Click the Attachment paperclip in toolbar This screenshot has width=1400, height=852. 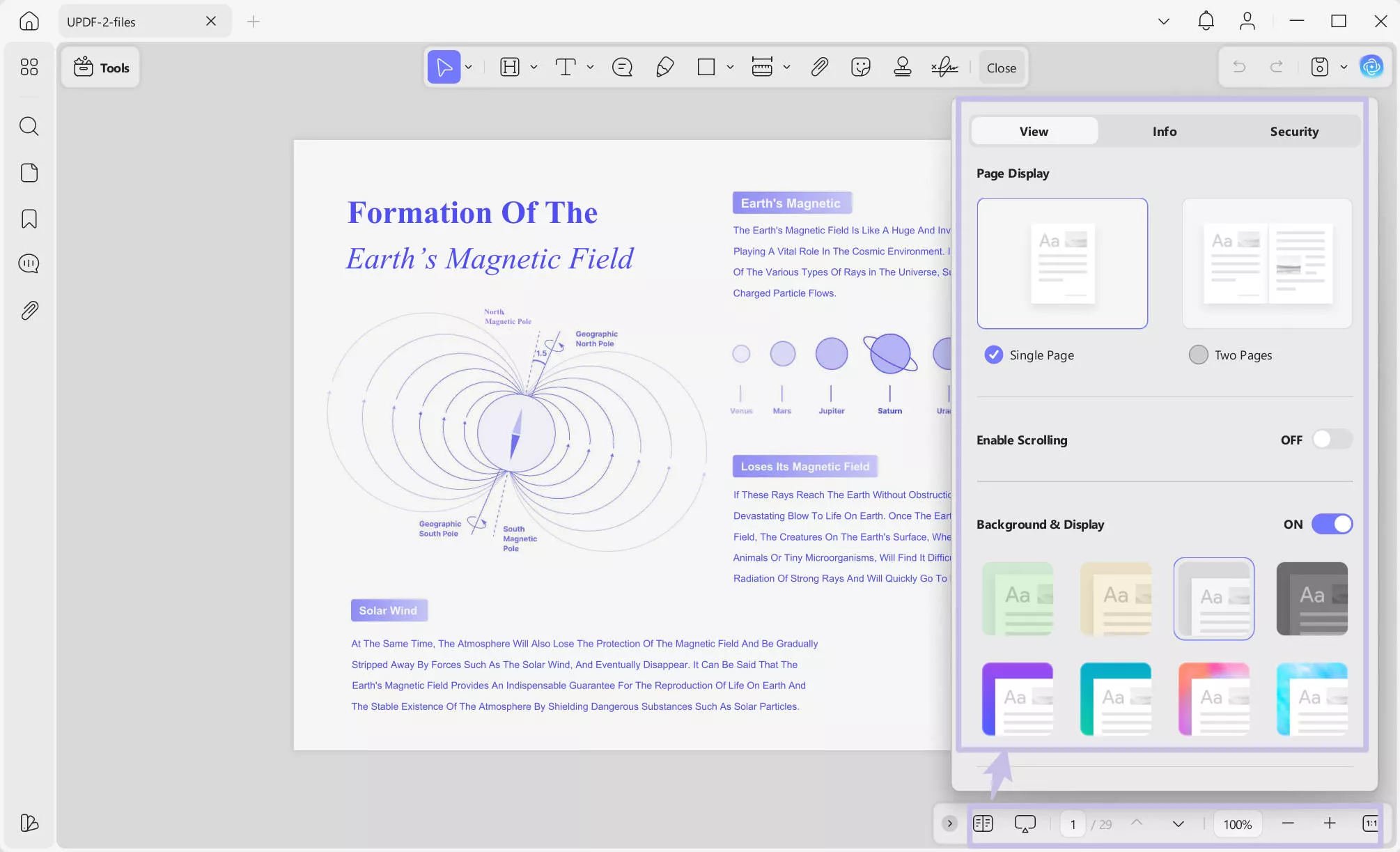pos(819,68)
